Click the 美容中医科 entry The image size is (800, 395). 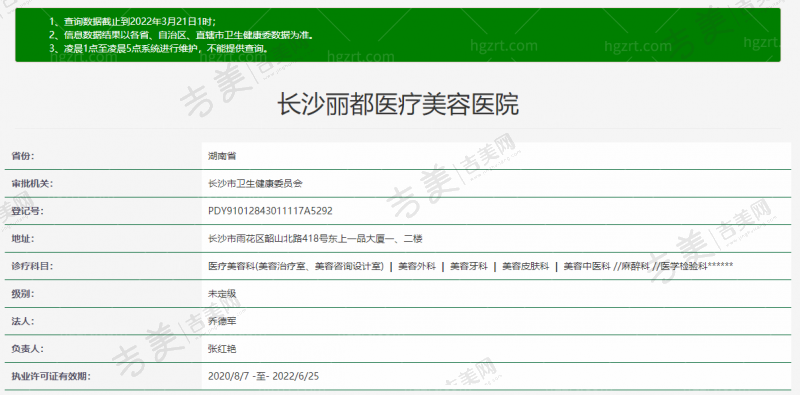tap(587, 266)
